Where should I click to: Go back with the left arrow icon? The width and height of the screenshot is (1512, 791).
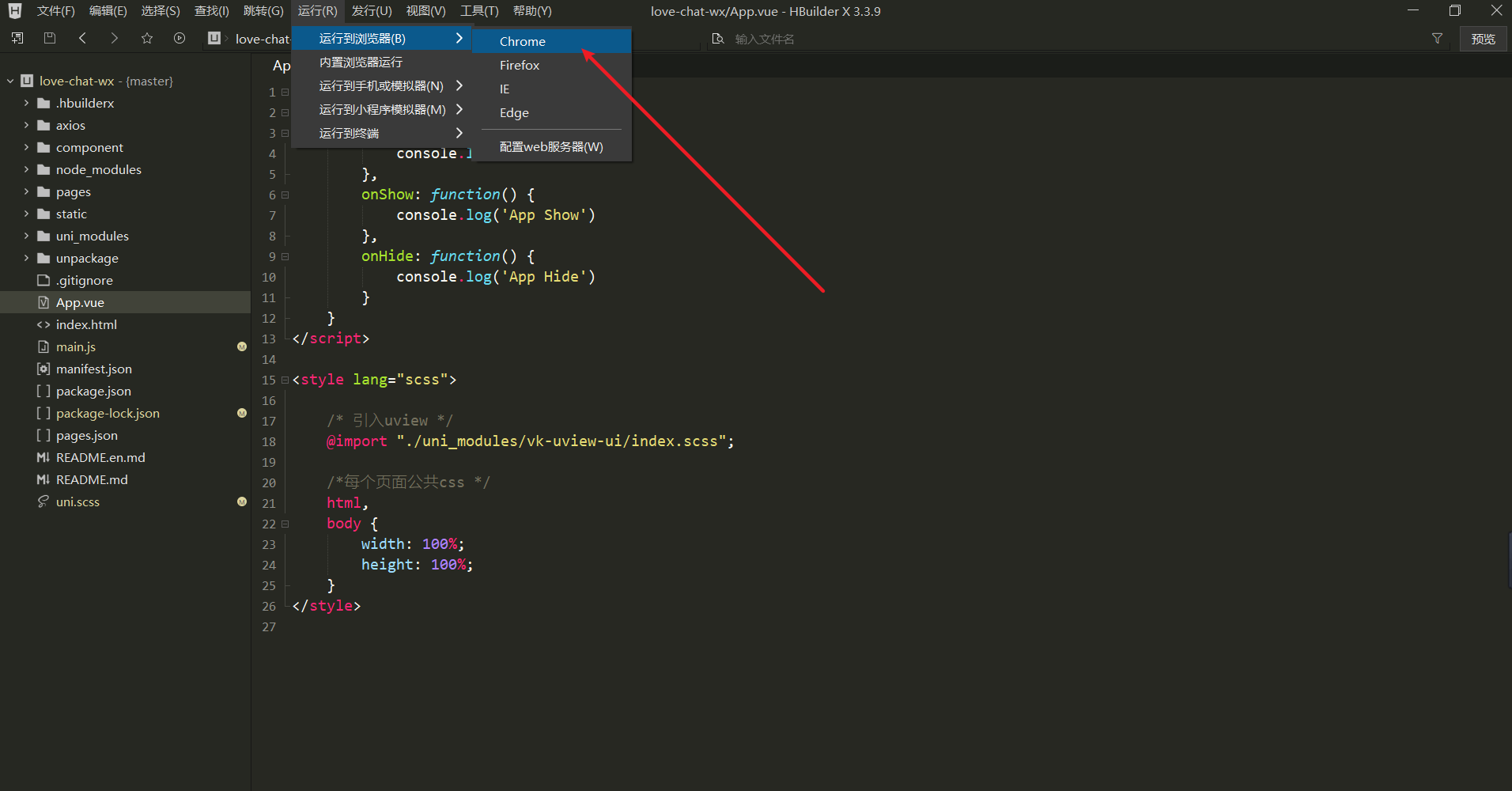click(x=82, y=38)
